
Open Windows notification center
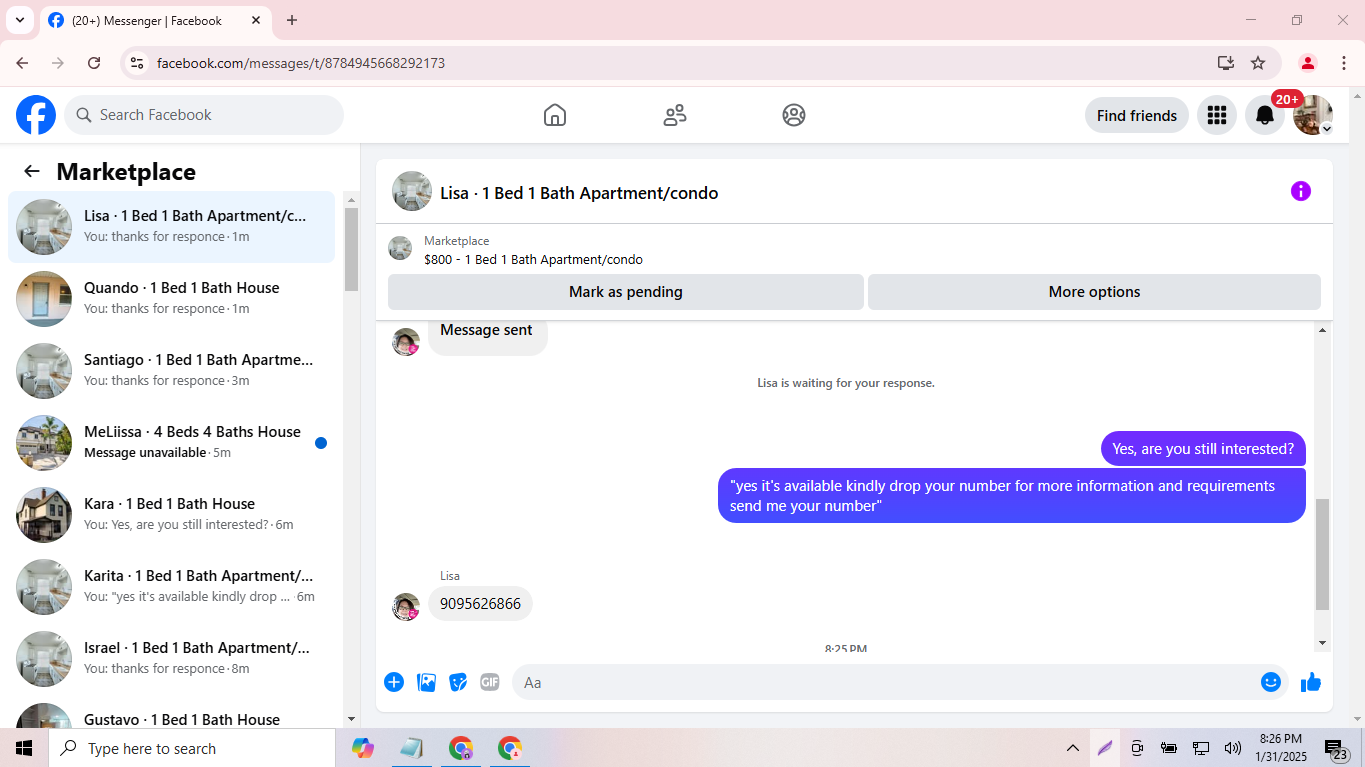click(x=1336, y=749)
